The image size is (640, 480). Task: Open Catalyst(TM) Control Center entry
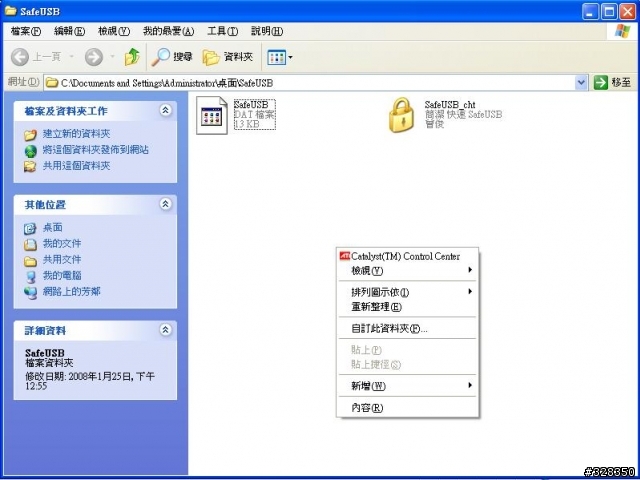(407, 256)
